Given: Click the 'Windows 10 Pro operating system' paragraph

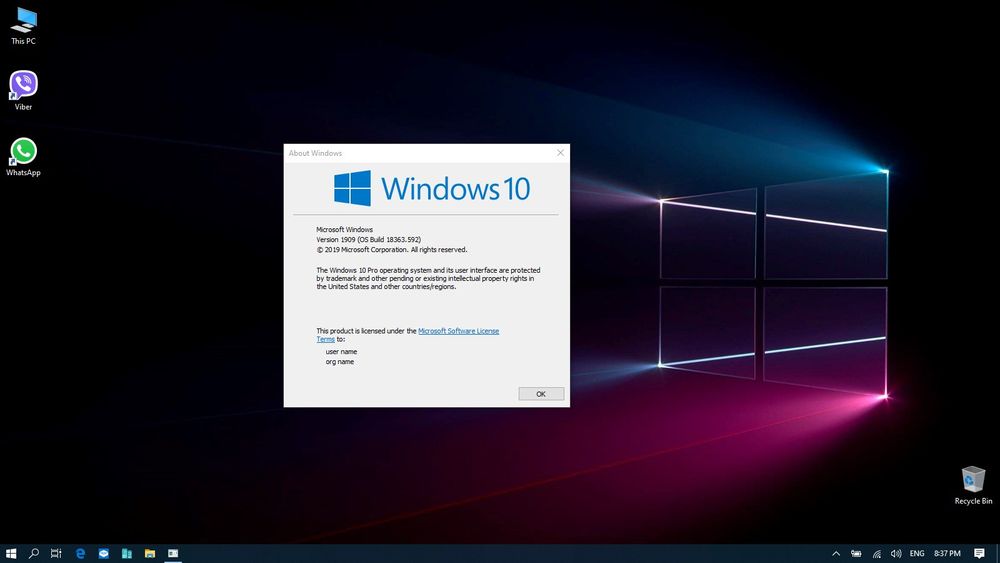Looking at the screenshot, I should pos(428,278).
